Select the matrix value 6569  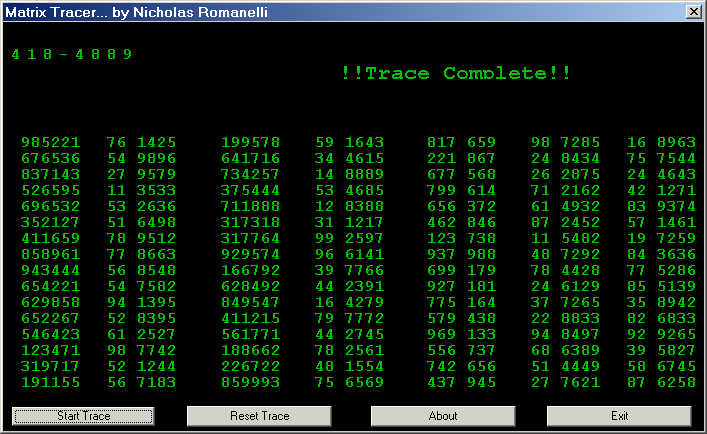364,383
